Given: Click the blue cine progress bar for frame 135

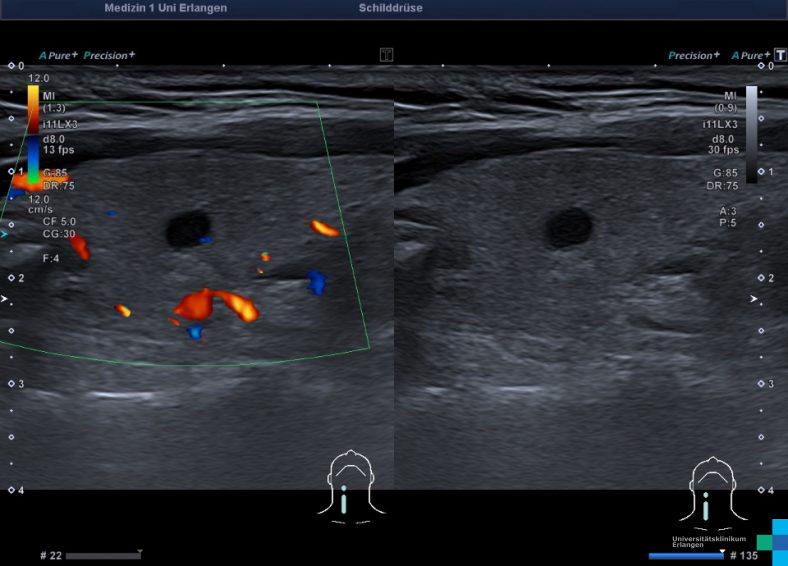Looking at the screenshot, I should tap(685, 556).
